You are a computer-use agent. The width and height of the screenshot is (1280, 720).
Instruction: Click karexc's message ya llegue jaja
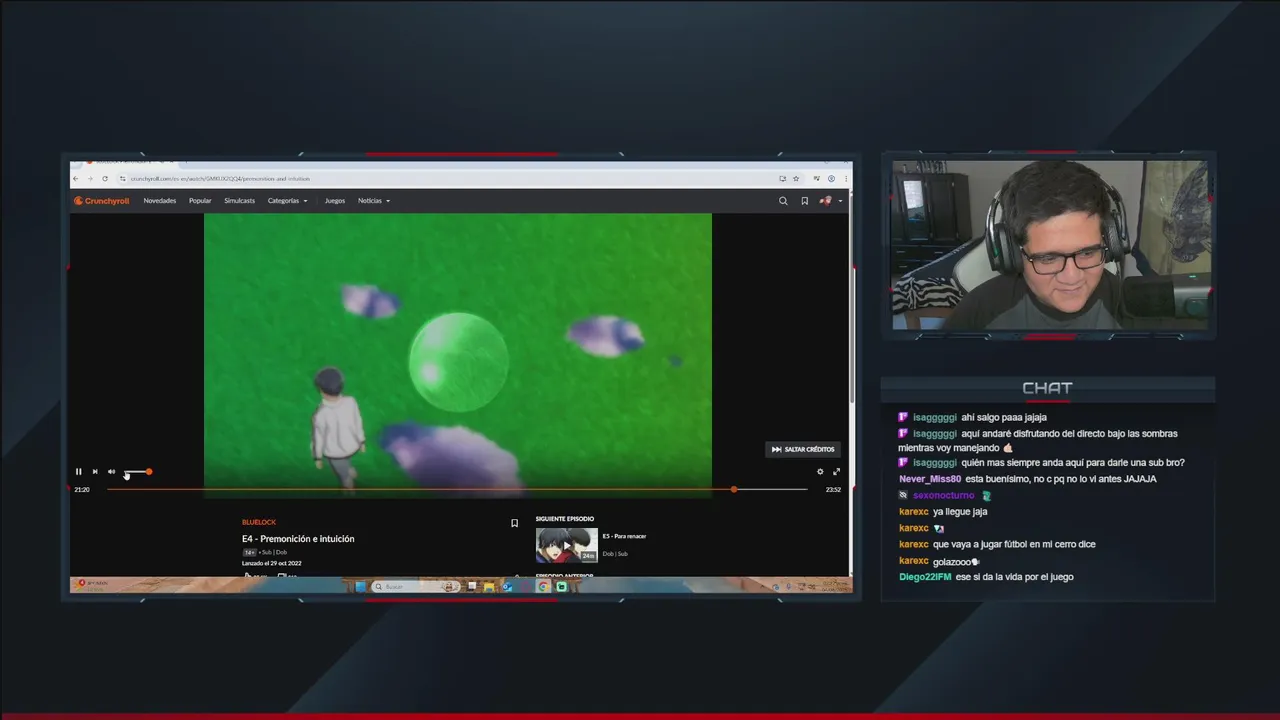pos(960,512)
